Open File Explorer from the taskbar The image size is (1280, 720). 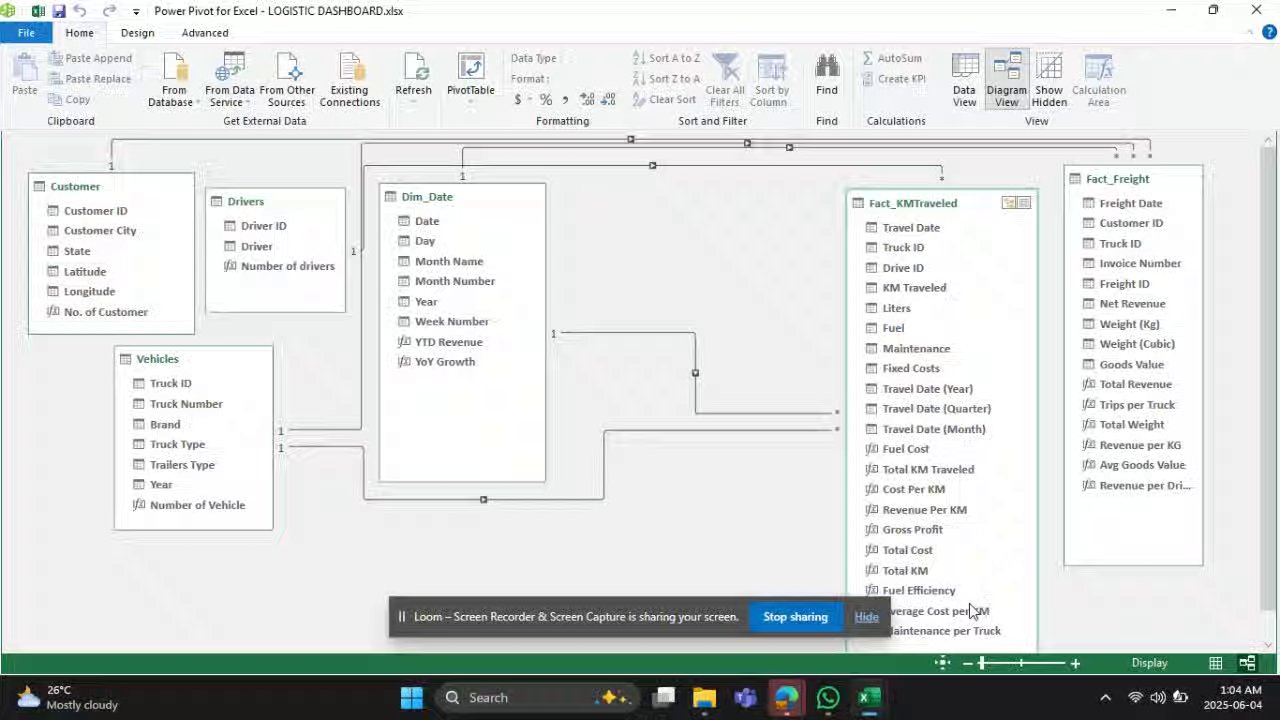pos(704,698)
